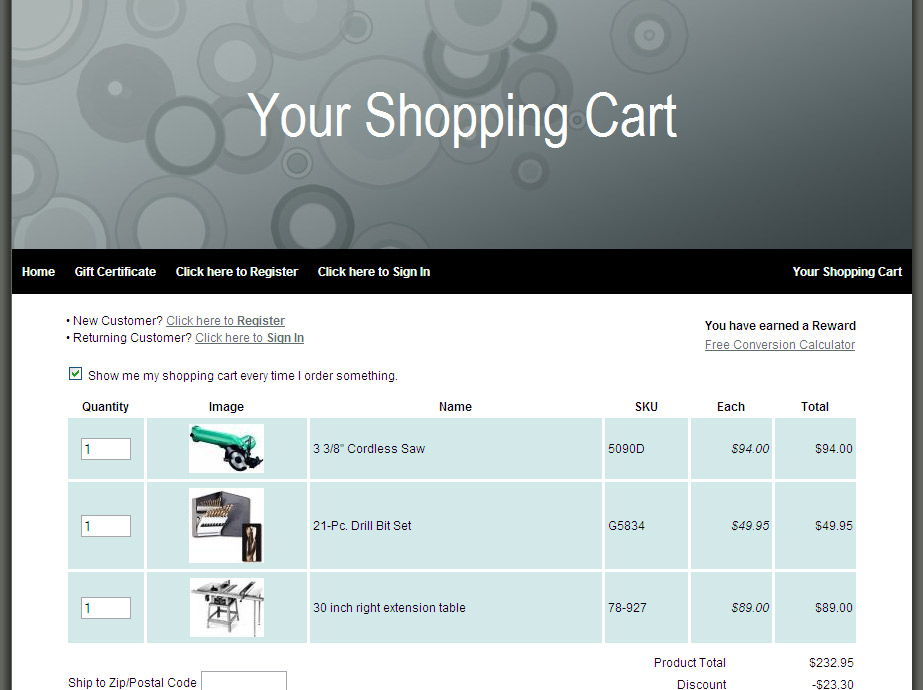Image resolution: width=923 pixels, height=690 pixels.
Task: Click the extension table product image
Action: 227,607
